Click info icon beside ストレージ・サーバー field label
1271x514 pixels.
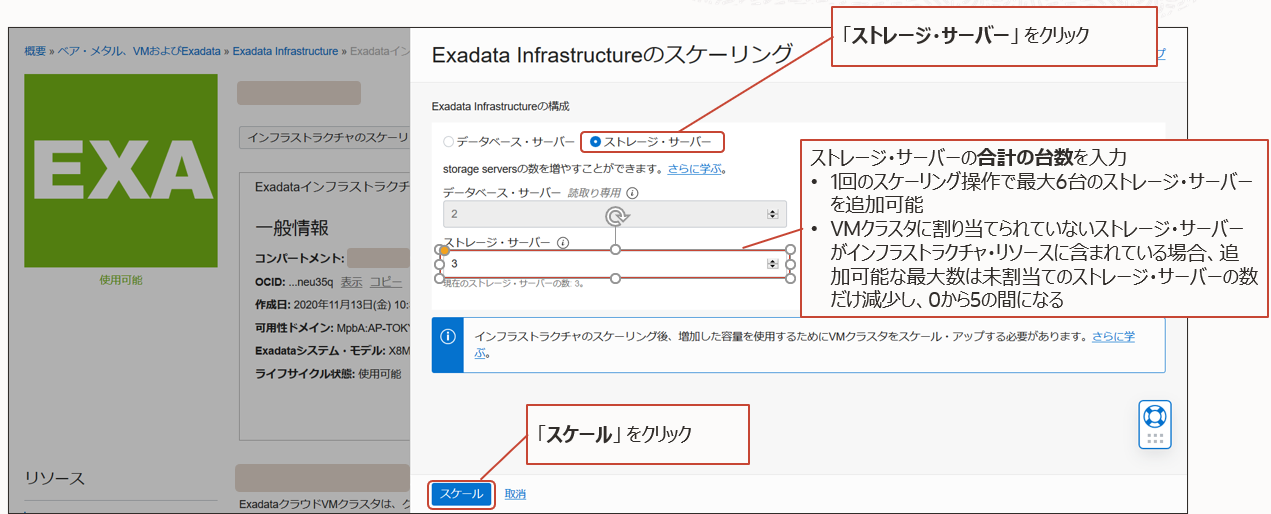coord(563,242)
